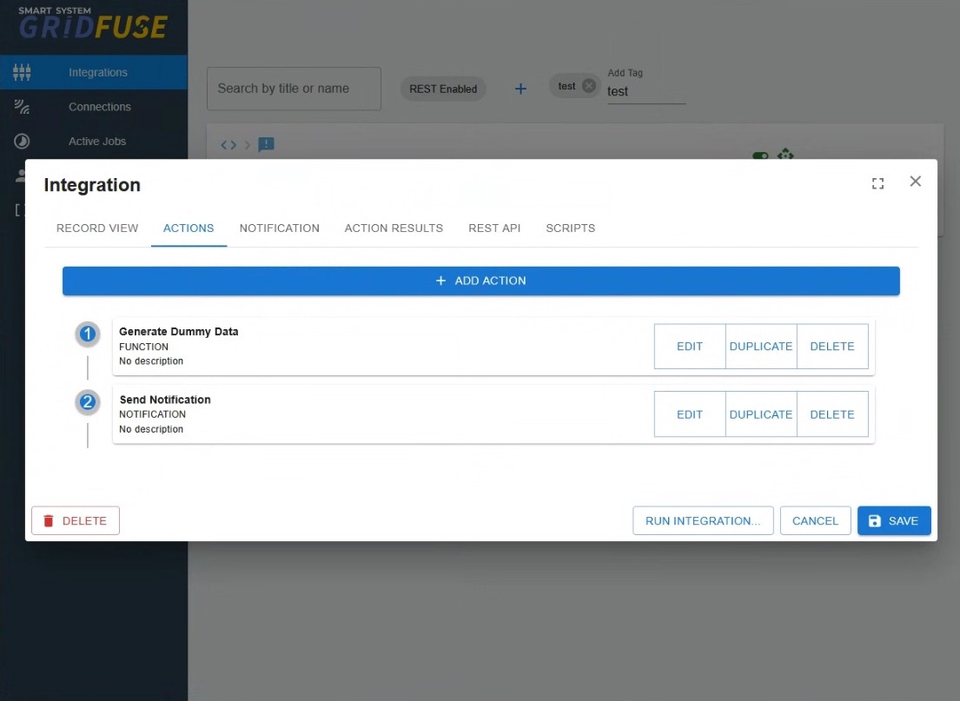
Task: Select the Generate Dummy Data title
Action: click(179, 332)
